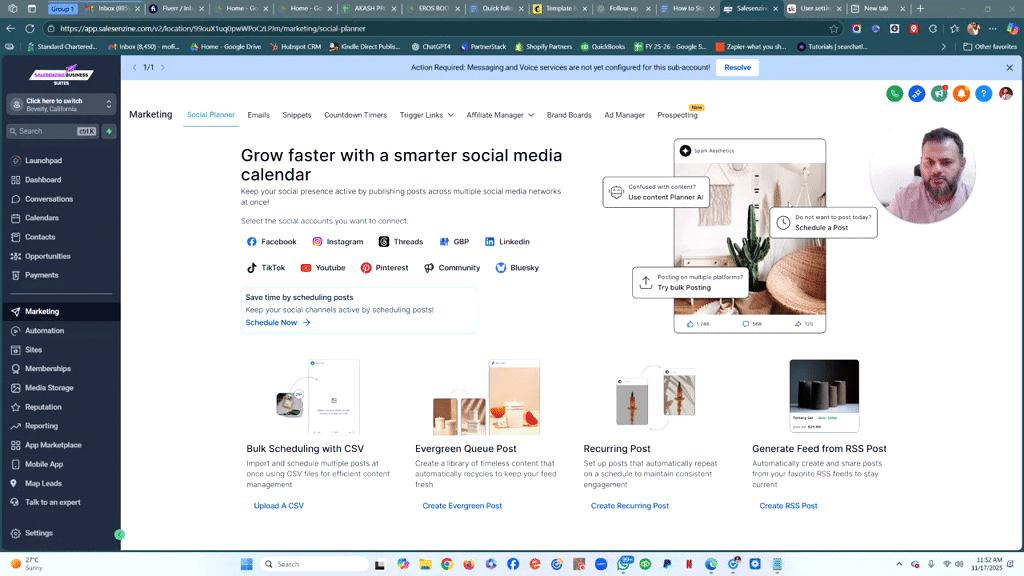Switch to the Emails tab

tap(259, 115)
